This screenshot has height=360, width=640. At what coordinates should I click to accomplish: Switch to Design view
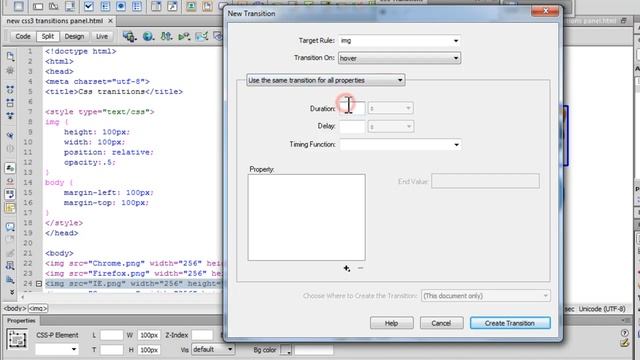tap(74, 36)
